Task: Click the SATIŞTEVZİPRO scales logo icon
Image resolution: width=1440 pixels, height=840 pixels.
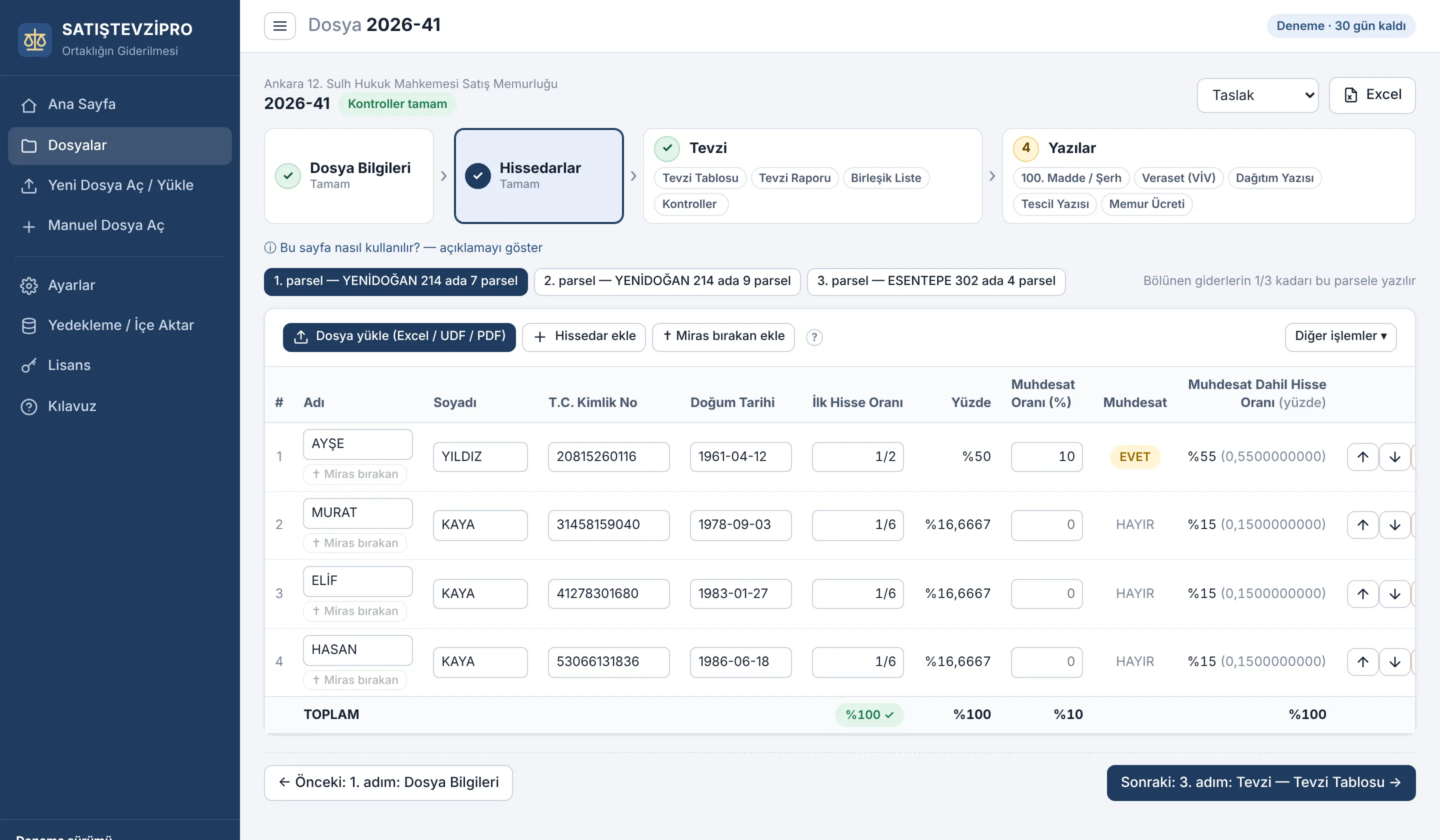Action: (35, 39)
